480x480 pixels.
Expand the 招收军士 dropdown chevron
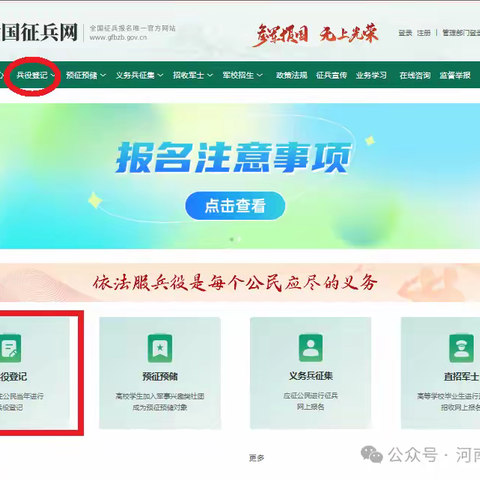point(210,75)
